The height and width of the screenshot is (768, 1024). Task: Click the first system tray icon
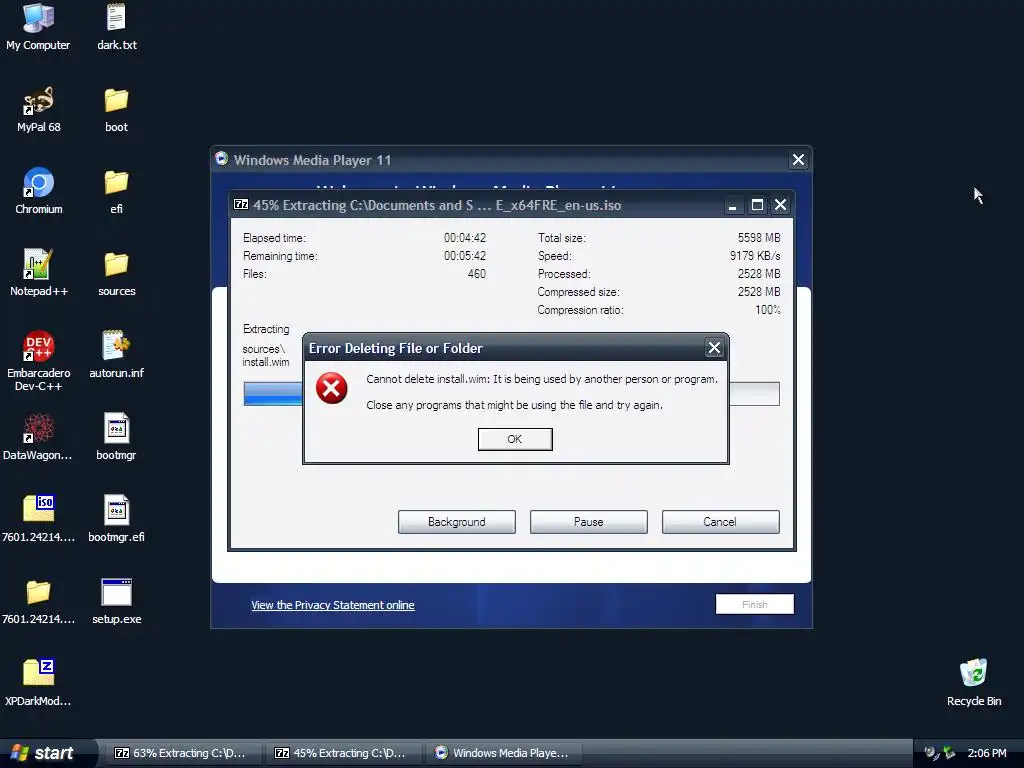(931, 753)
